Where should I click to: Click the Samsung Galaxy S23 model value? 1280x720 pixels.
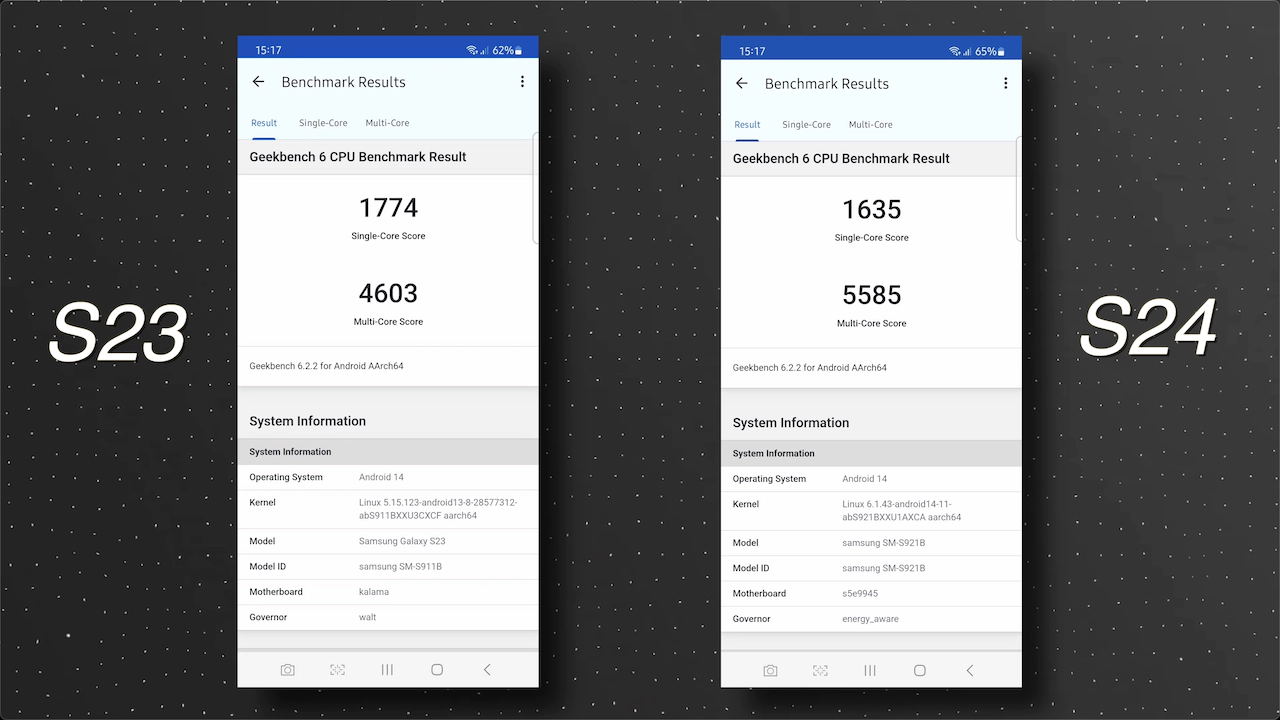coord(402,541)
